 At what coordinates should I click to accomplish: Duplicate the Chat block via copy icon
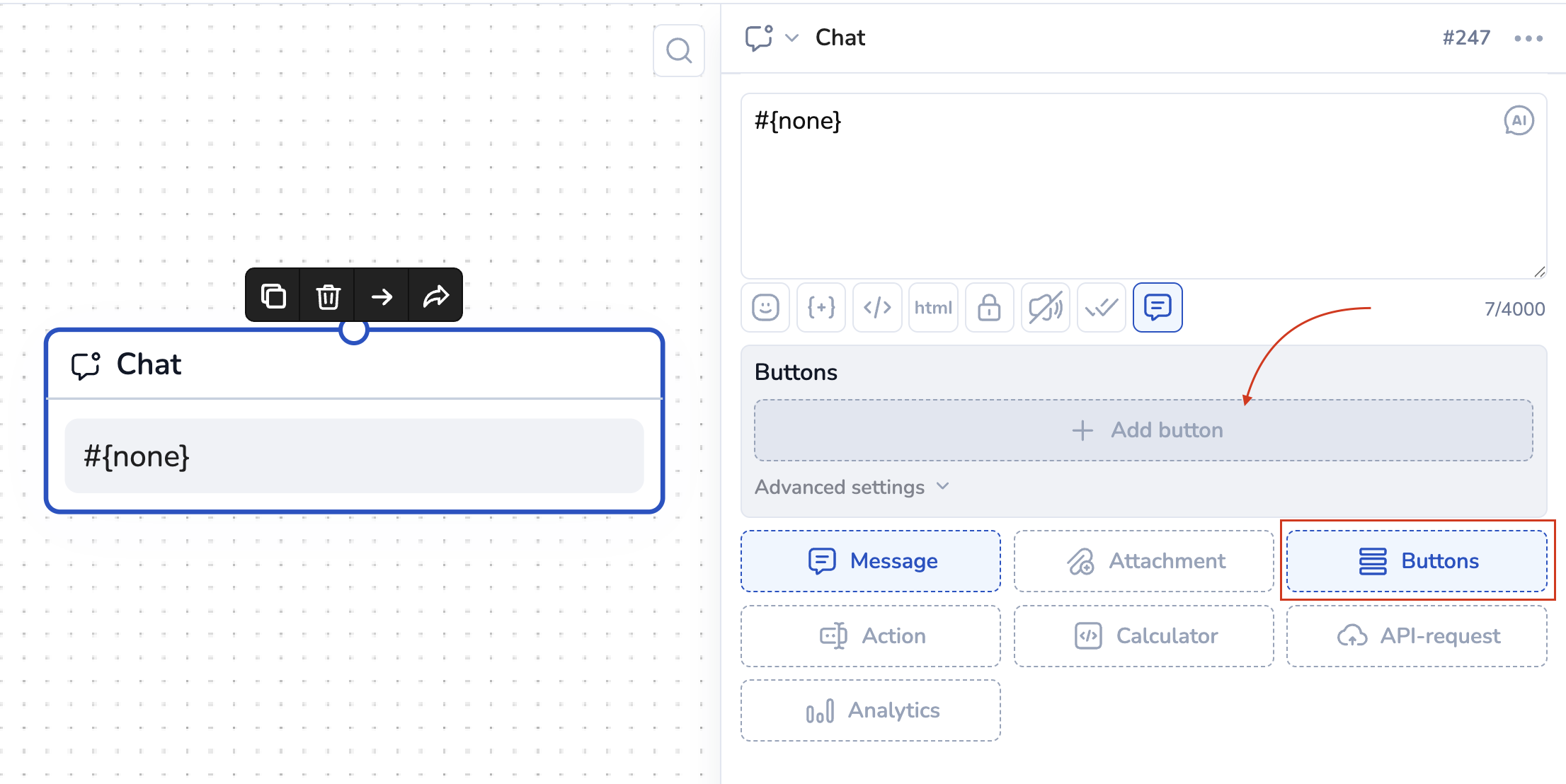pos(273,296)
